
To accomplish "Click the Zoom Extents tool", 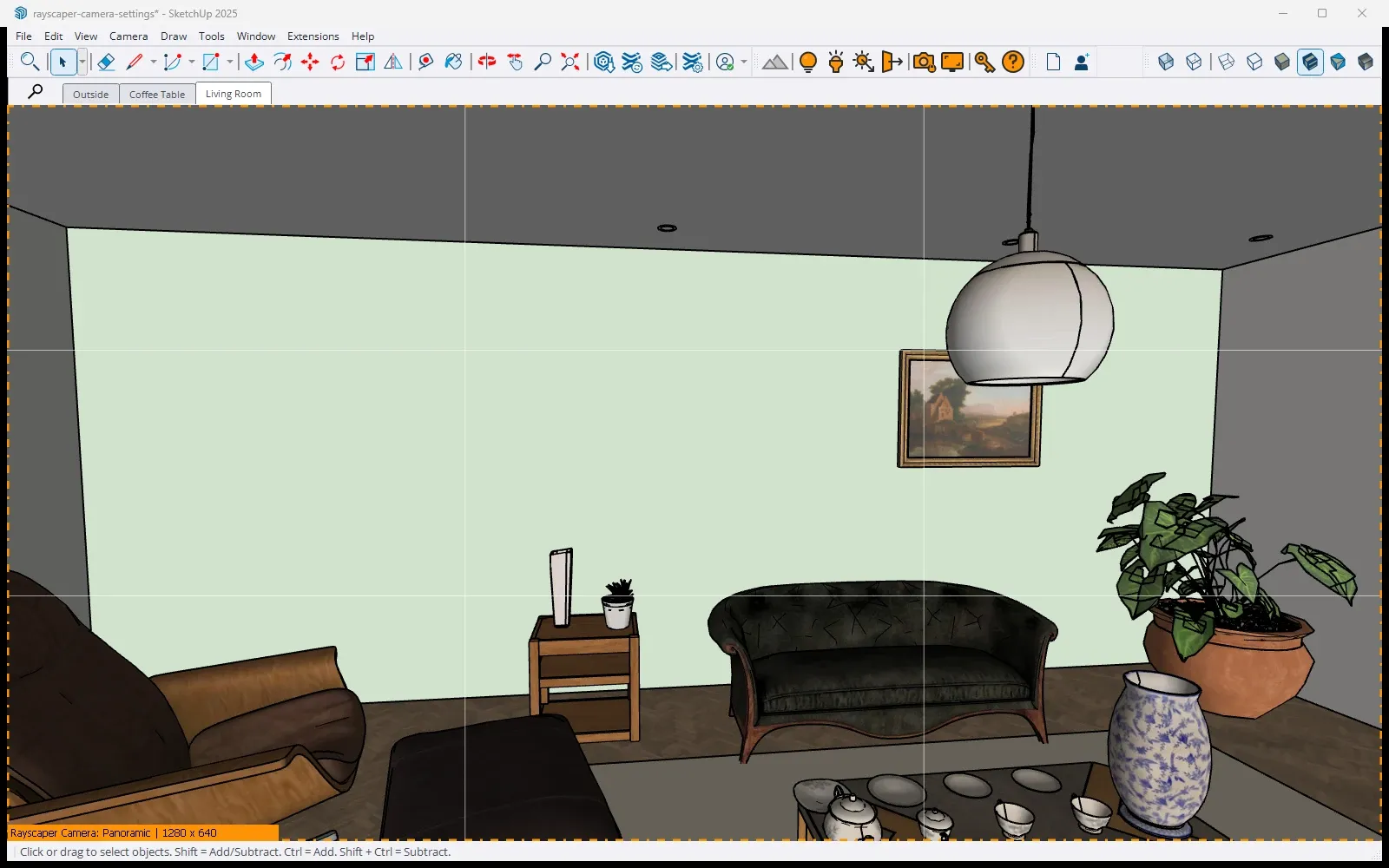I will pyautogui.click(x=570, y=62).
